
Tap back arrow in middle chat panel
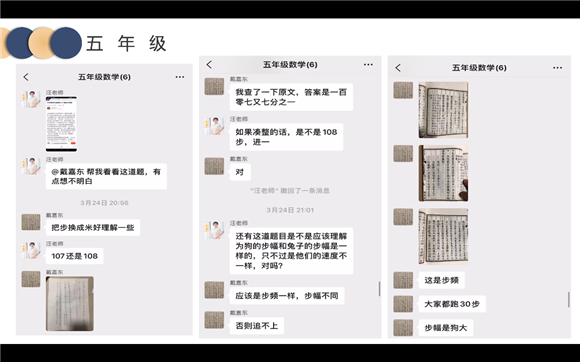click(209, 65)
